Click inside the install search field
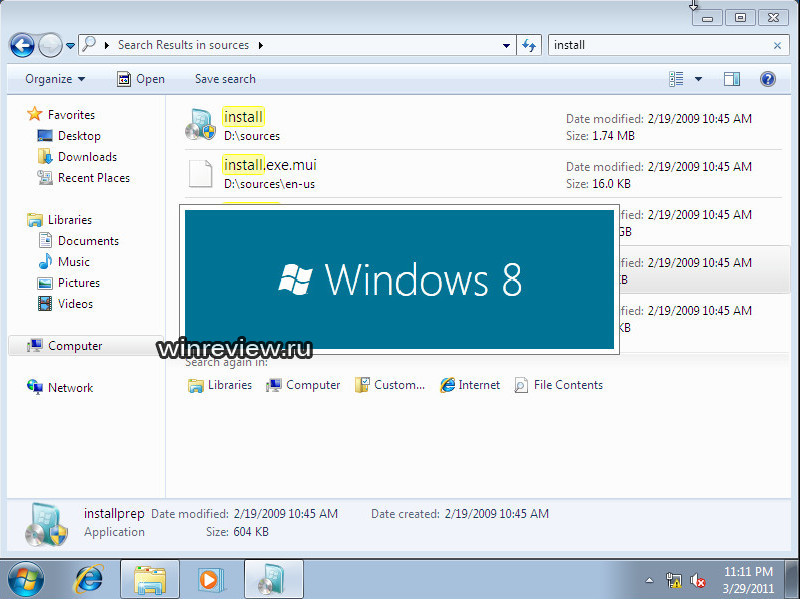Image resolution: width=800 pixels, height=599 pixels. (x=660, y=45)
